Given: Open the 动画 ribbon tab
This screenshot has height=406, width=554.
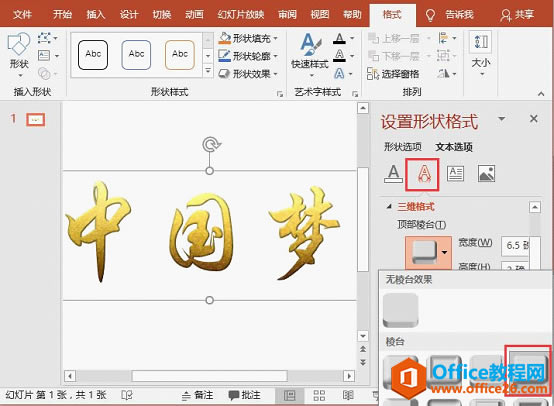Looking at the screenshot, I should coord(194,14).
